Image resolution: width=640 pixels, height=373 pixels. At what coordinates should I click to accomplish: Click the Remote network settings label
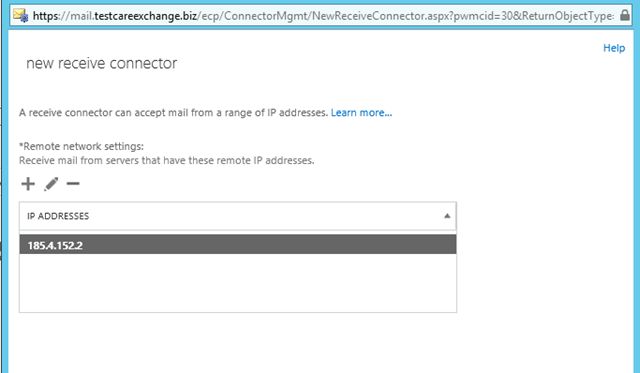(82, 146)
